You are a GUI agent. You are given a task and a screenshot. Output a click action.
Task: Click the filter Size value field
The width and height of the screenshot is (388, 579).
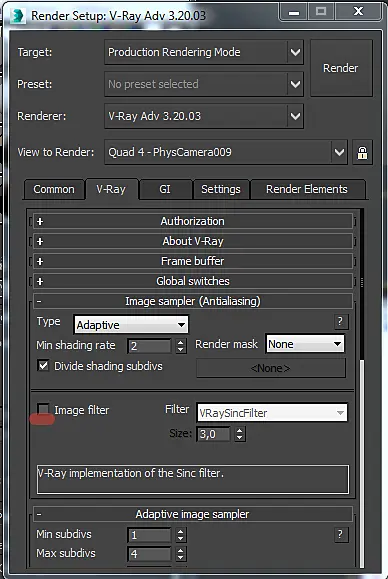click(213, 434)
